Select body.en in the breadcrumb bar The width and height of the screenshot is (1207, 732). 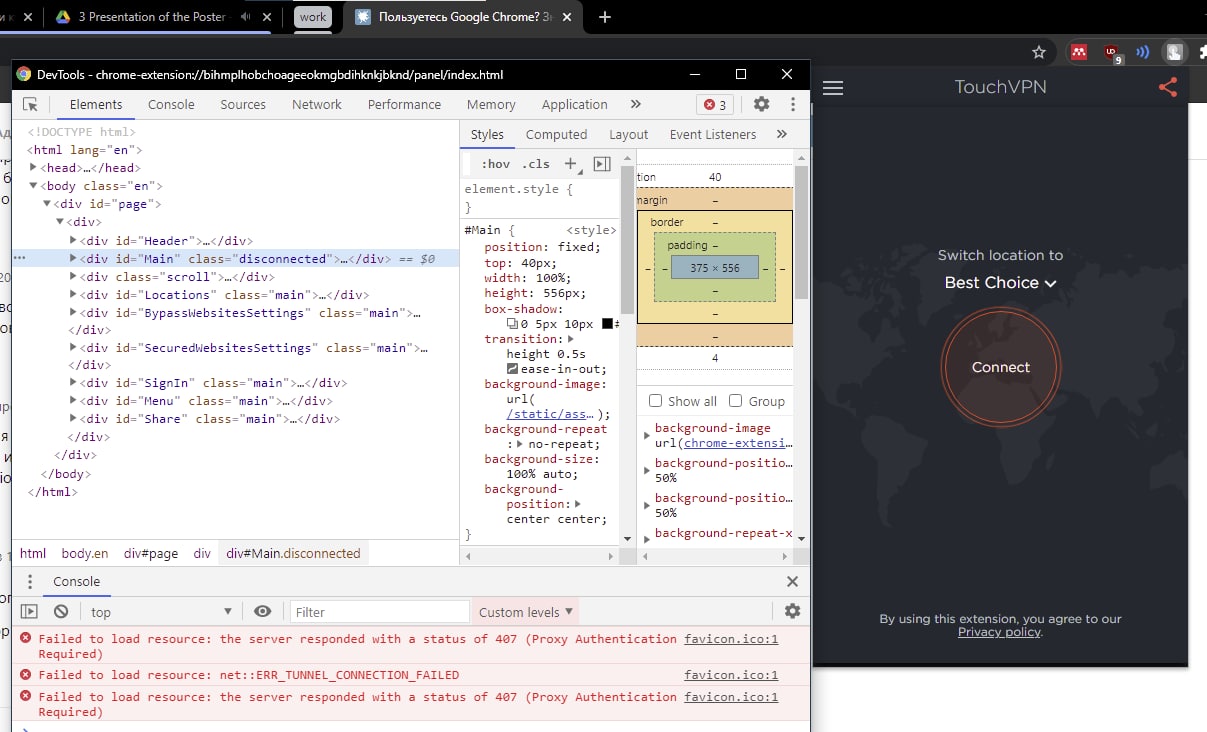click(84, 553)
